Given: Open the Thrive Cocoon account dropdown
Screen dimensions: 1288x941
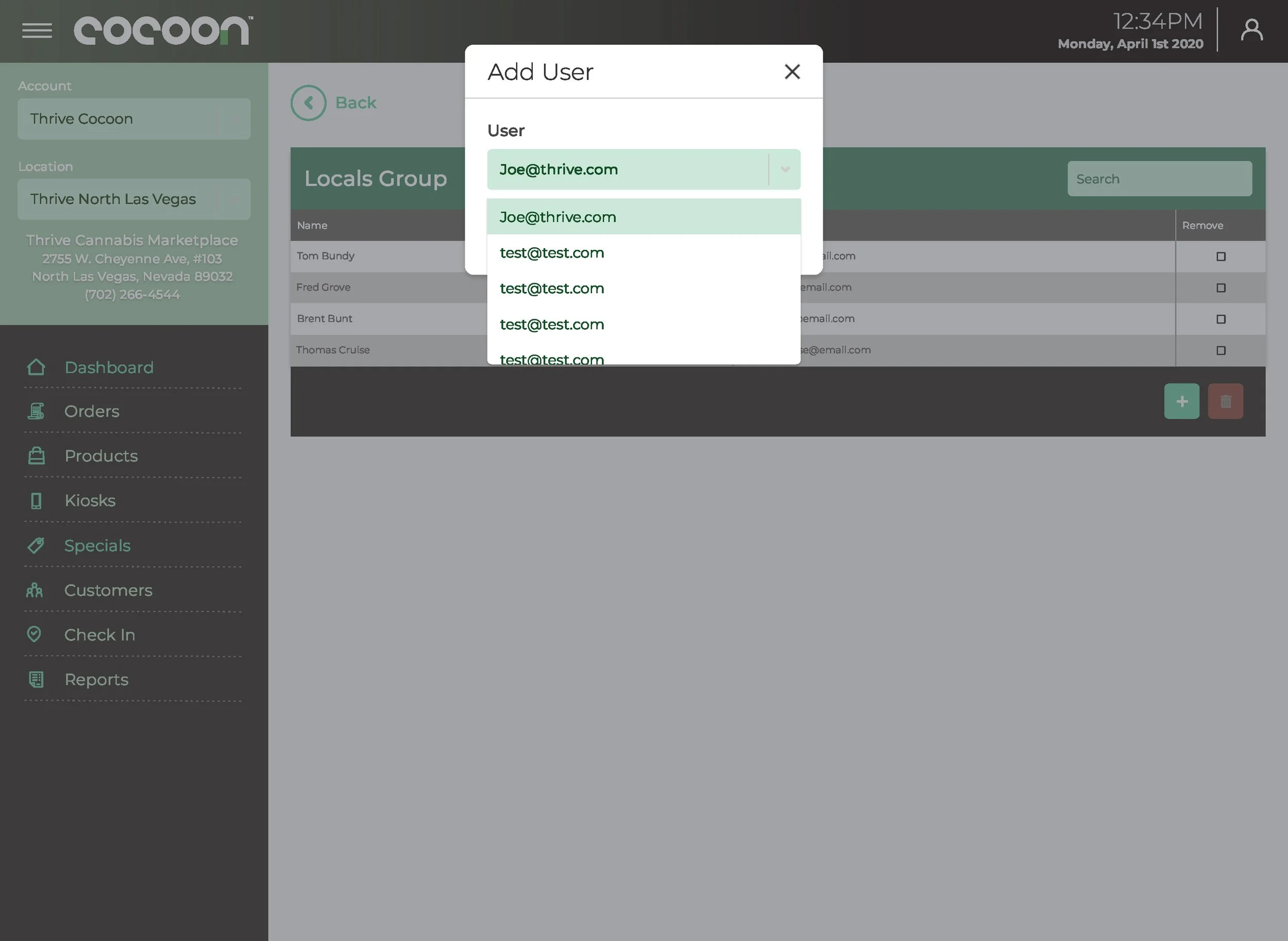Looking at the screenshot, I should click(x=134, y=119).
